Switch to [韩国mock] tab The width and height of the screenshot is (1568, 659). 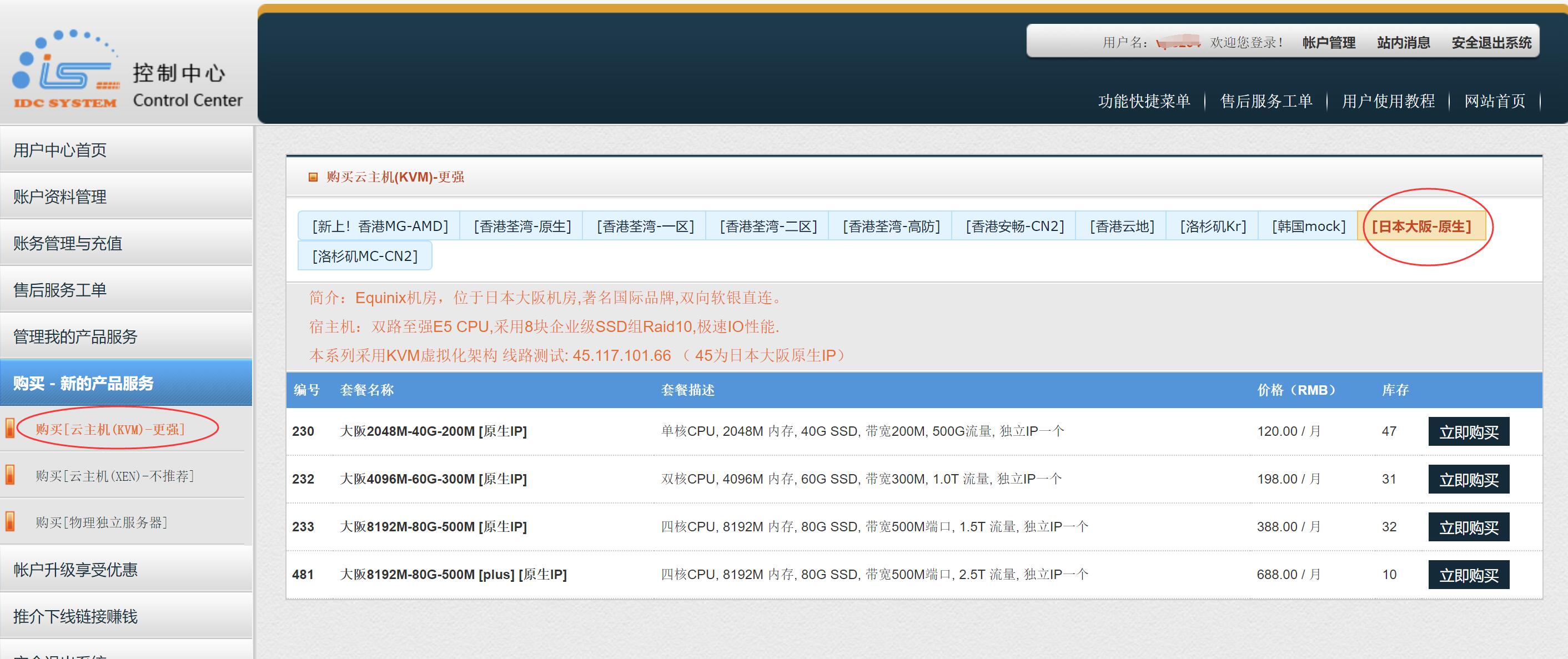point(1309,227)
